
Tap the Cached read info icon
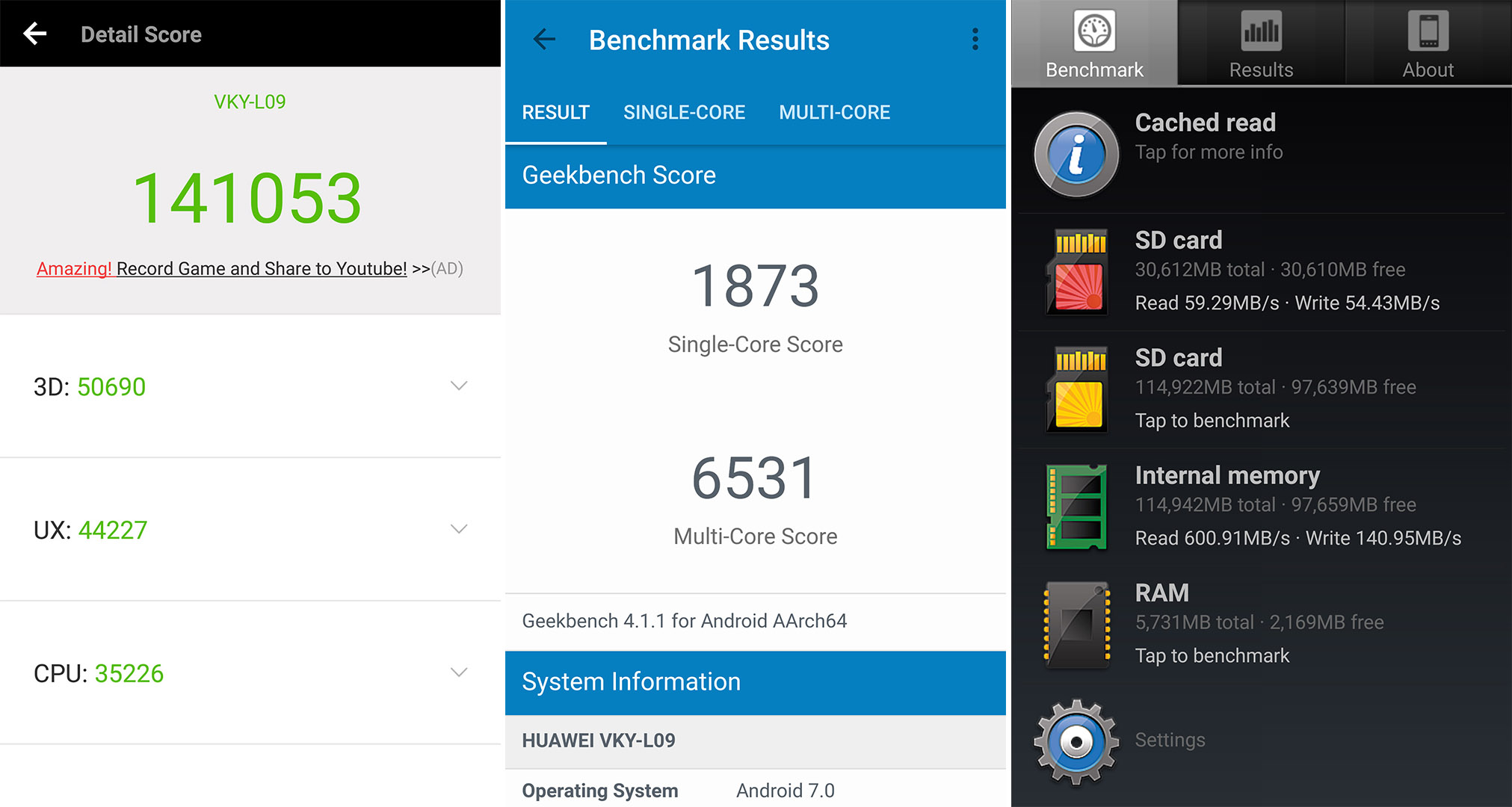coord(1076,155)
